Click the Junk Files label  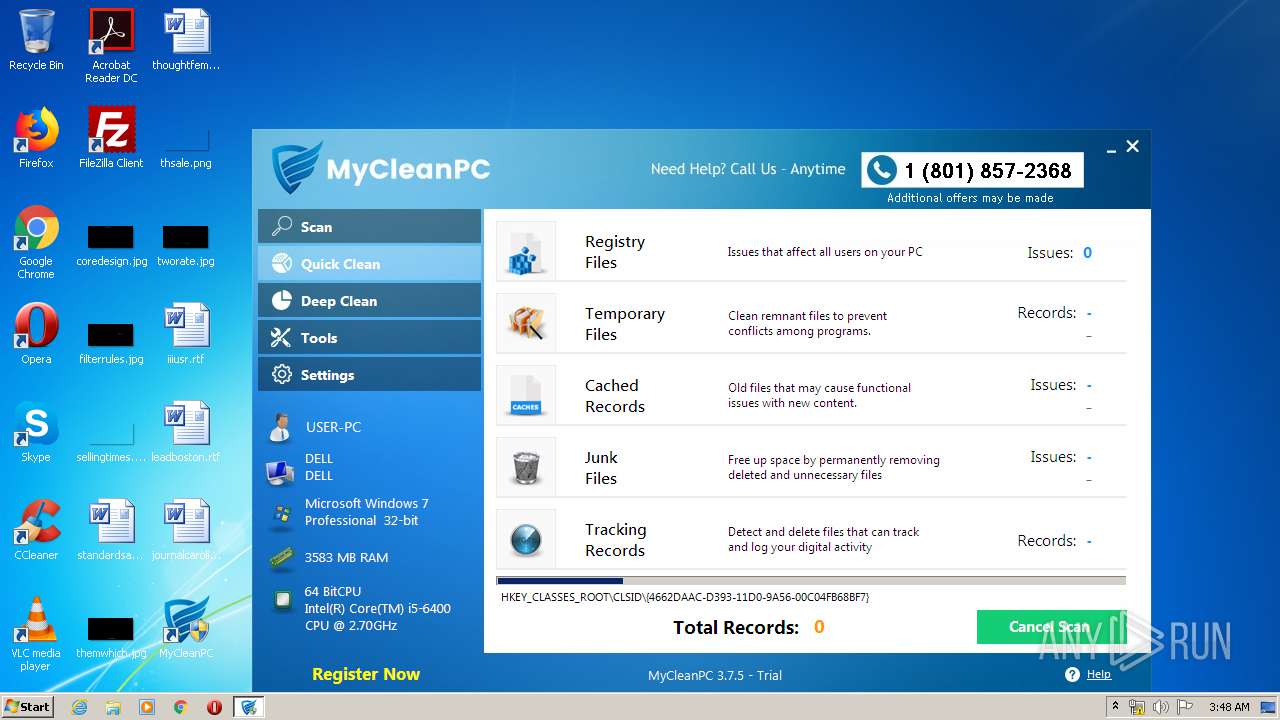pos(601,468)
